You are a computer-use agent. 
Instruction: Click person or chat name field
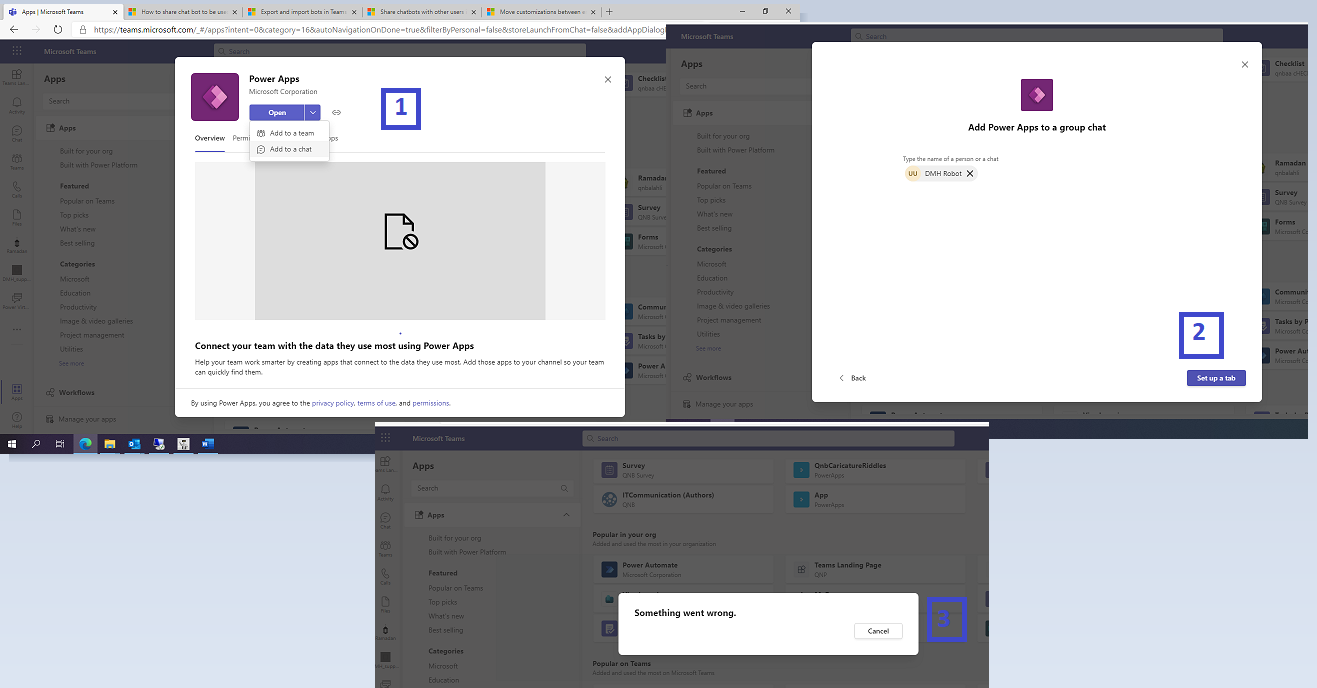(x=1037, y=173)
